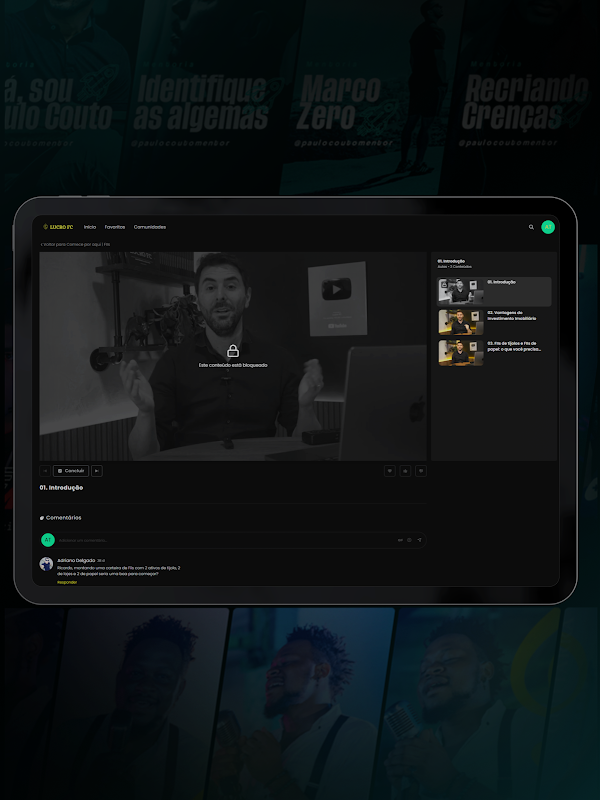Open the search magnifier icon
The width and height of the screenshot is (600, 800).
(531, 227)
